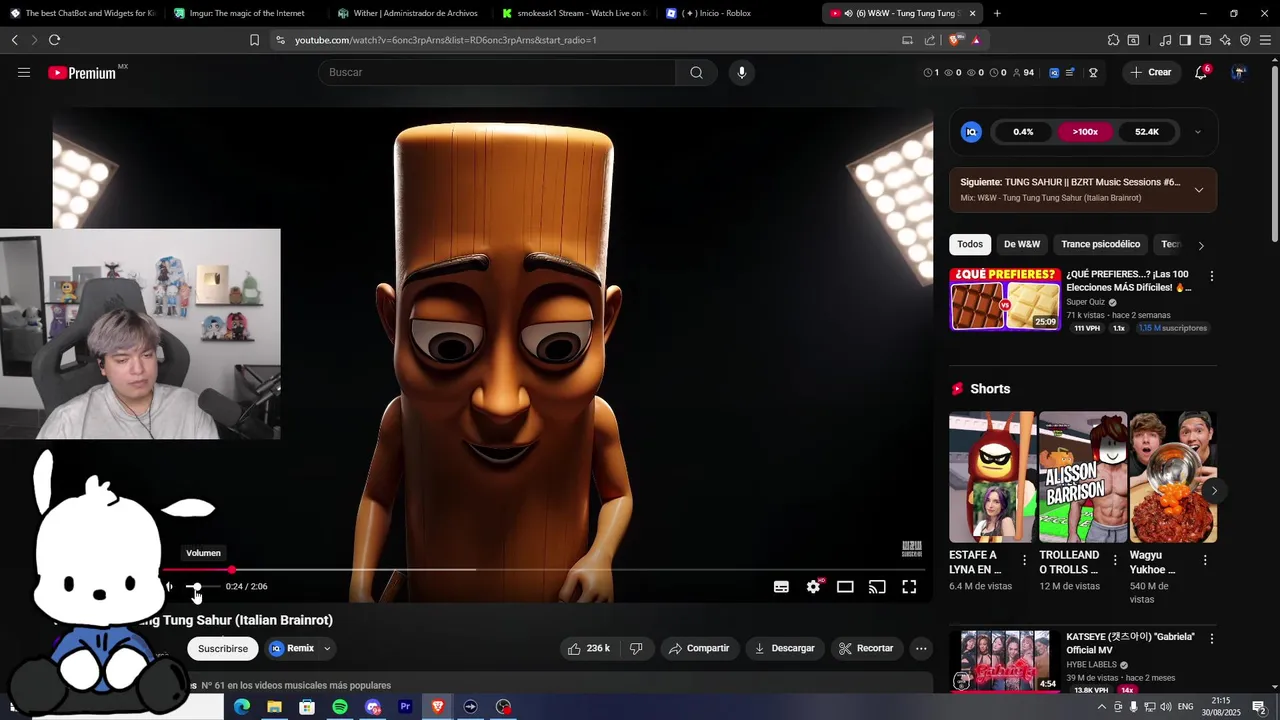The image size is (1280, 720).
Task: Open Brave Rewards triangle icon
Action: 976,40
